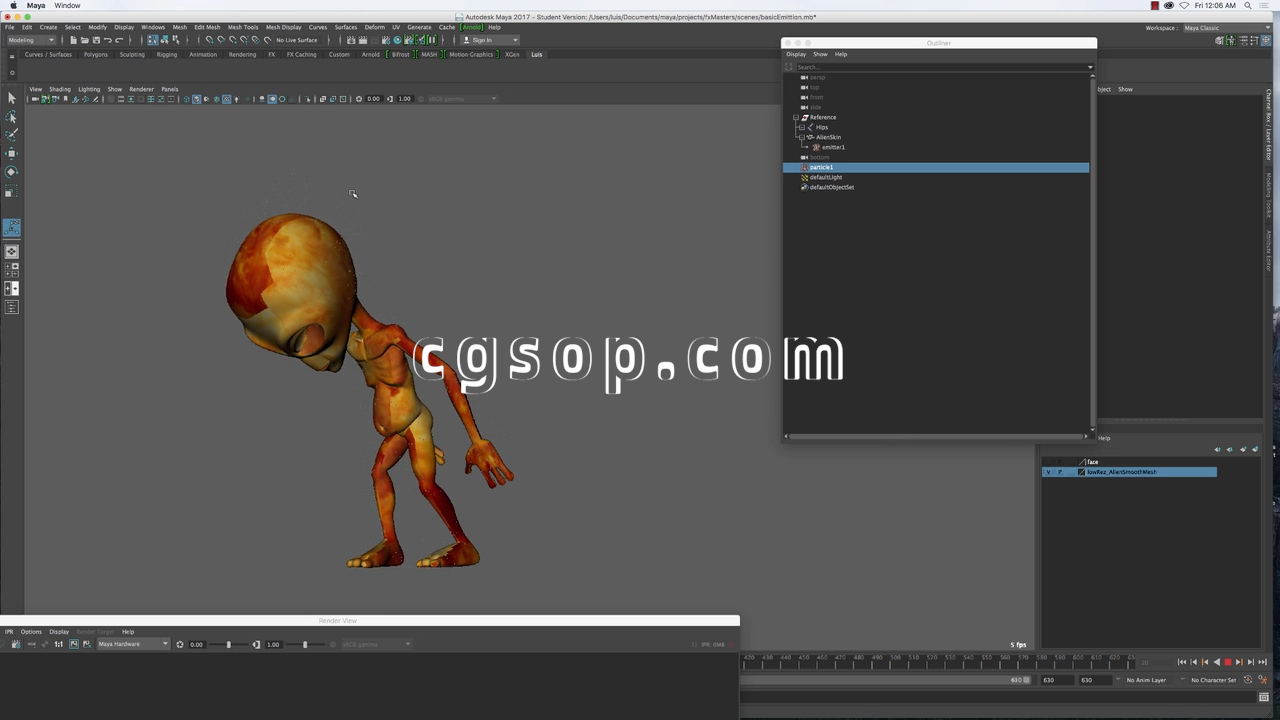Stop playback with red stop button
The height and width of the screenshot is (720, 1280).
(1228, 662)
